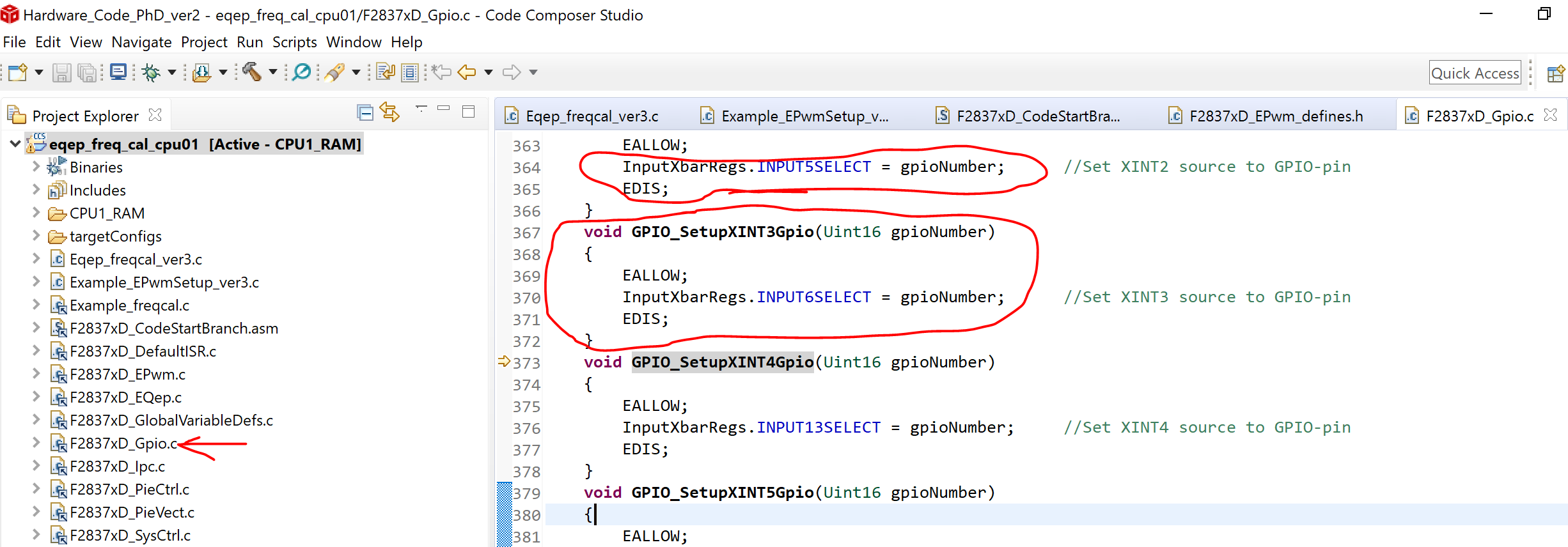Expand the Includes folder
1568x547 pixels.
coord(36,190)
